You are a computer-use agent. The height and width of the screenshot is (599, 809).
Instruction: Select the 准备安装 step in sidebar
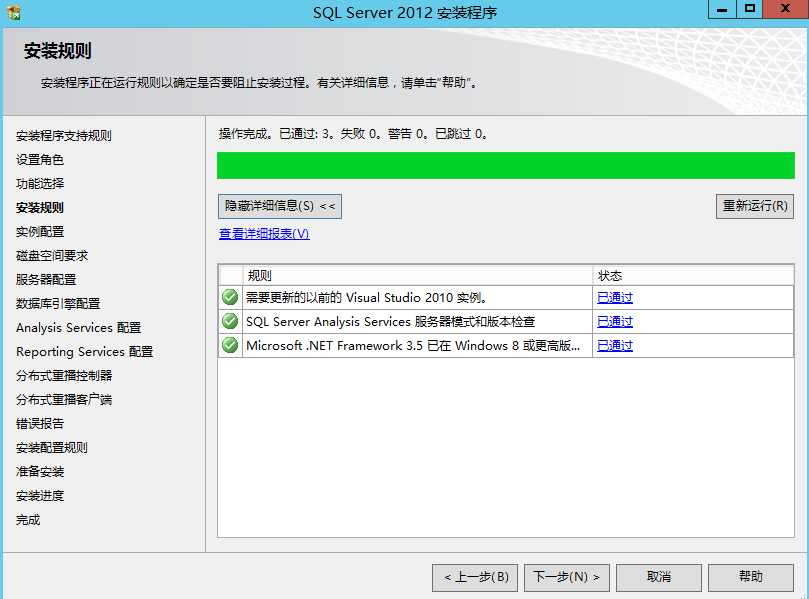coord(40,472)
